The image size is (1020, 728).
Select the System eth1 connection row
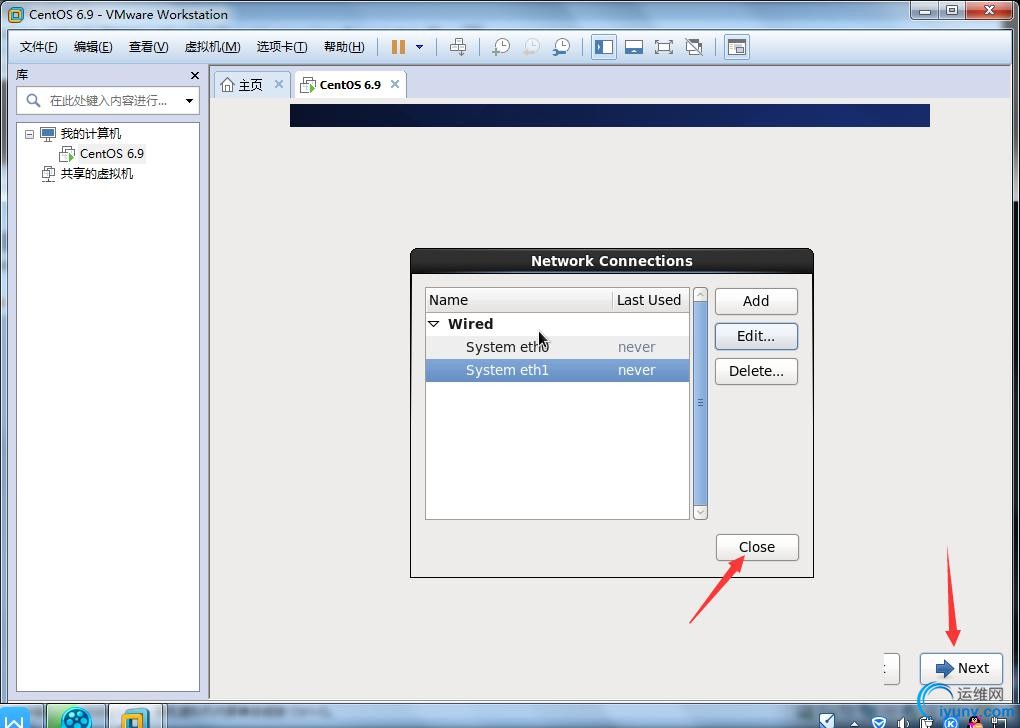pos(557,370)
